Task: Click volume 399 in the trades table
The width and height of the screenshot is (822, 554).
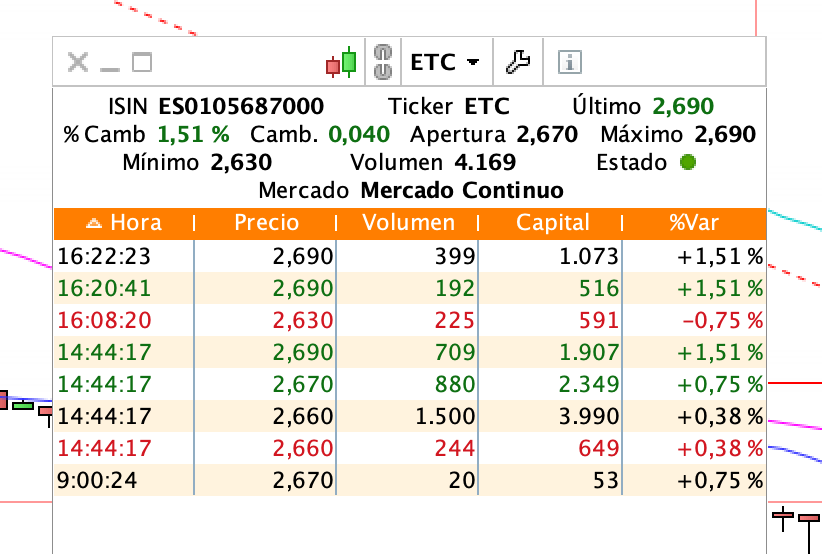Action: click(455, 256)
